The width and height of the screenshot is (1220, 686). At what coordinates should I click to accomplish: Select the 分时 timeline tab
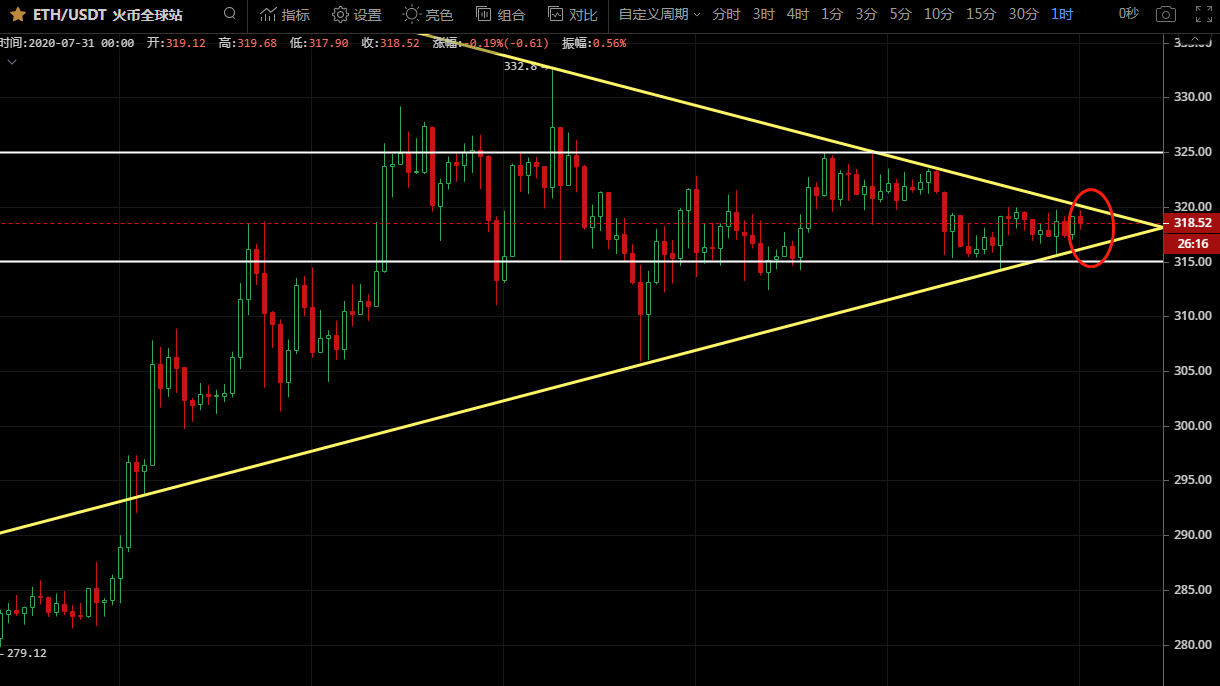(x=726, y=14)
